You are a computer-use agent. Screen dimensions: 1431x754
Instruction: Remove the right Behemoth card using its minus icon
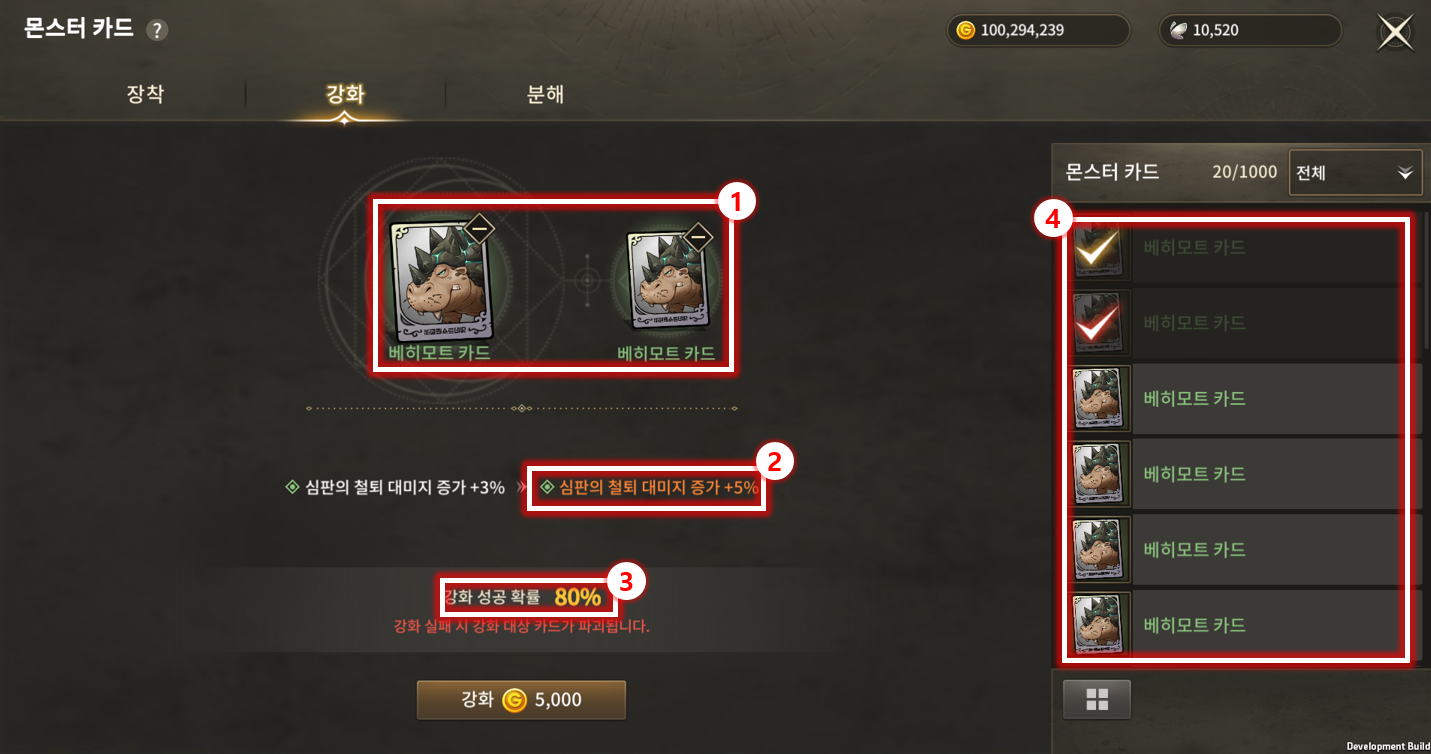(x=698, y=237)
